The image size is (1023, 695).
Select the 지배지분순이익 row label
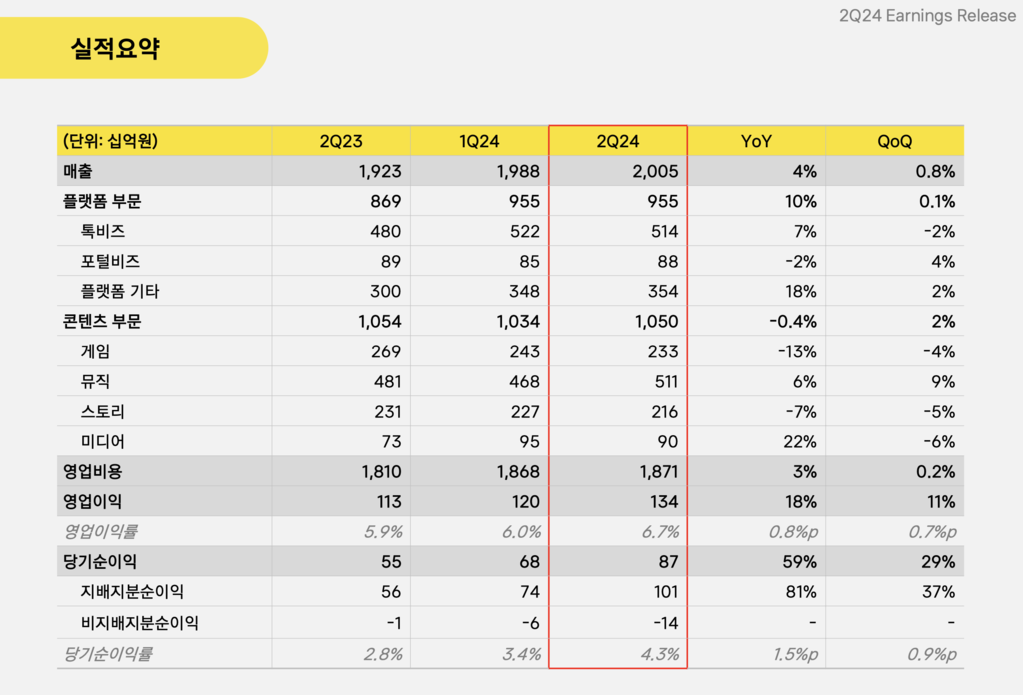coord(132,592)
